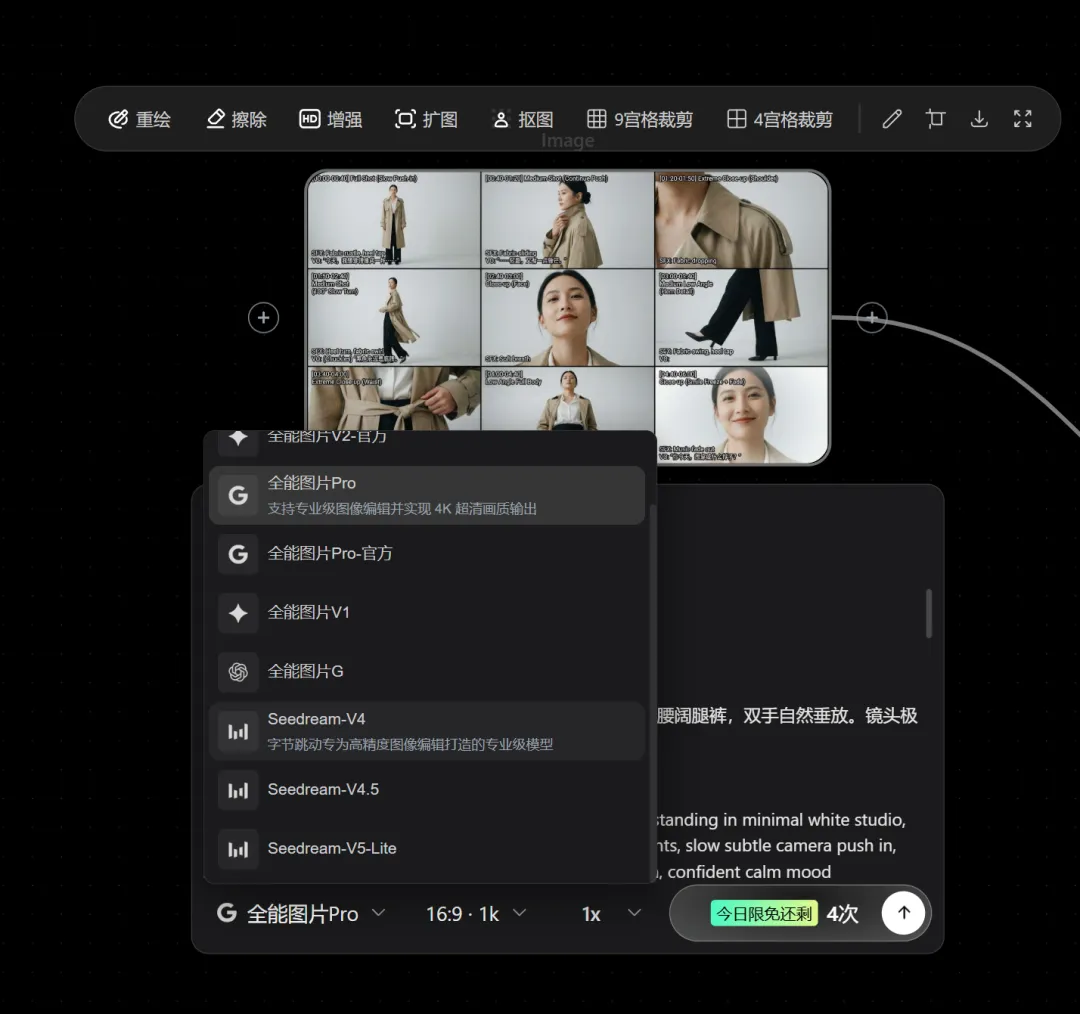Image resolution: width=1080 pixels, height=1014 pixels.
Task: Select the 全能图片V1 model option
Action: coord(427,612)
